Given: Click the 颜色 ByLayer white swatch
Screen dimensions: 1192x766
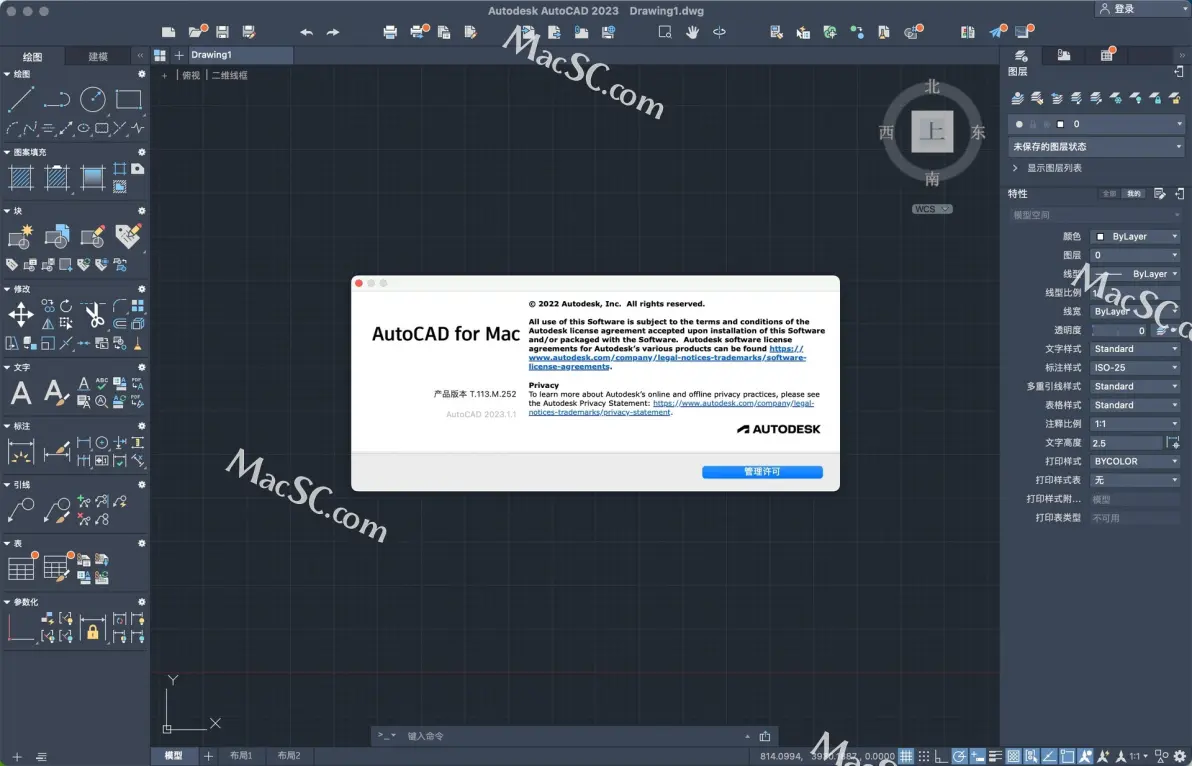Looking at the screenshot, I should tap(1100, 237).
